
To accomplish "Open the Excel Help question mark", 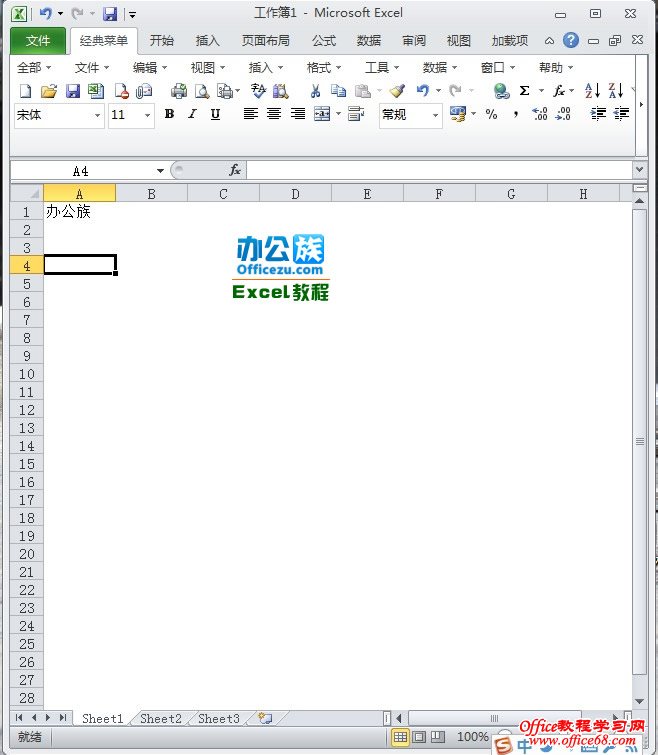I will coord(570,40).
